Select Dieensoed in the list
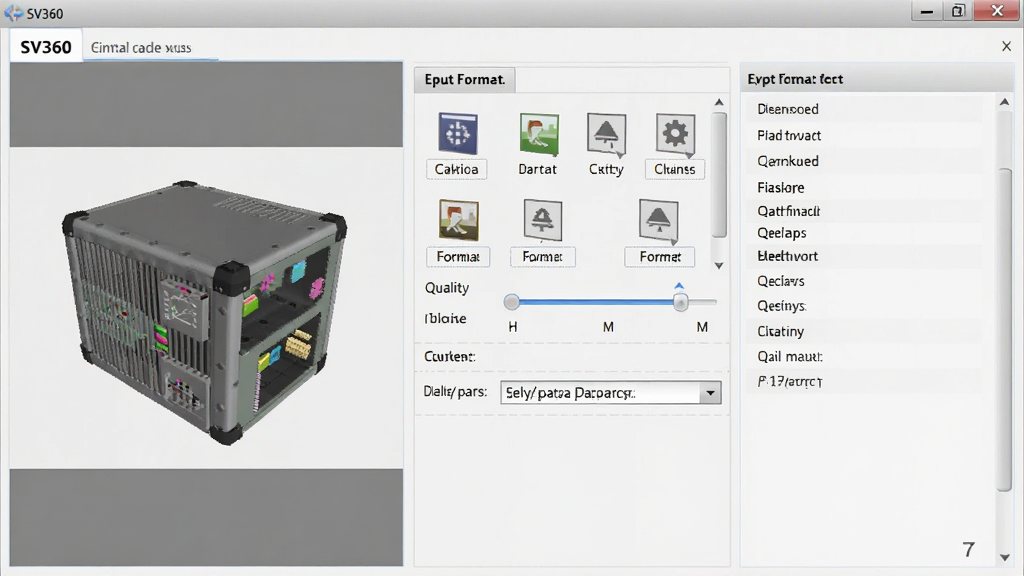Viewport: 1024px width, 576px height. [x=863, y=109]
